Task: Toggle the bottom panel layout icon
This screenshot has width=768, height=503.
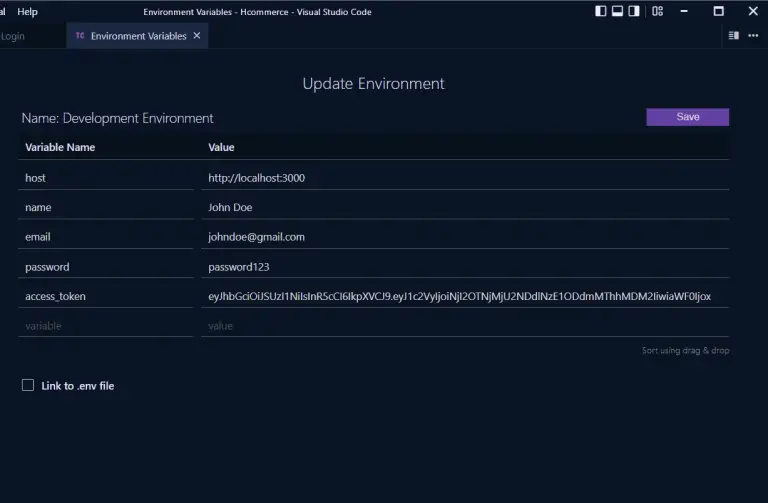Action: 618,11
